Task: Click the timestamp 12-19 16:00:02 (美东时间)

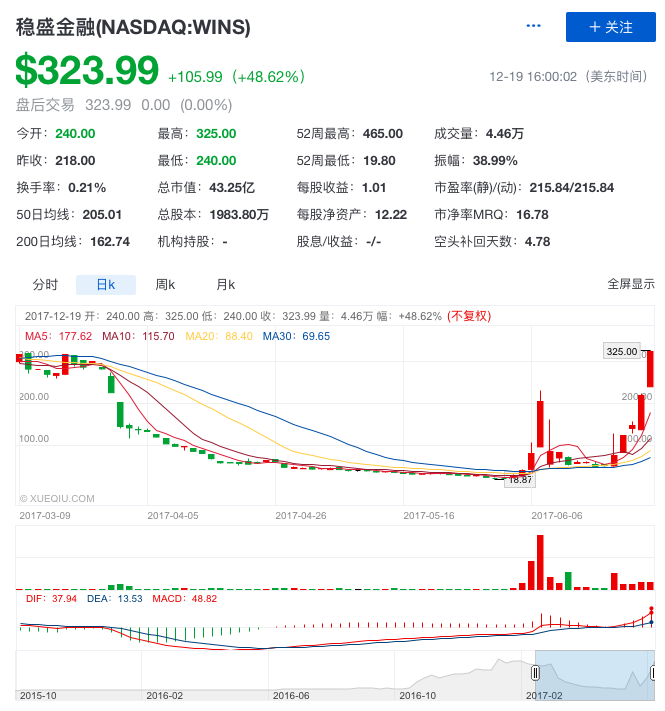Action: [x=568, y=77]
